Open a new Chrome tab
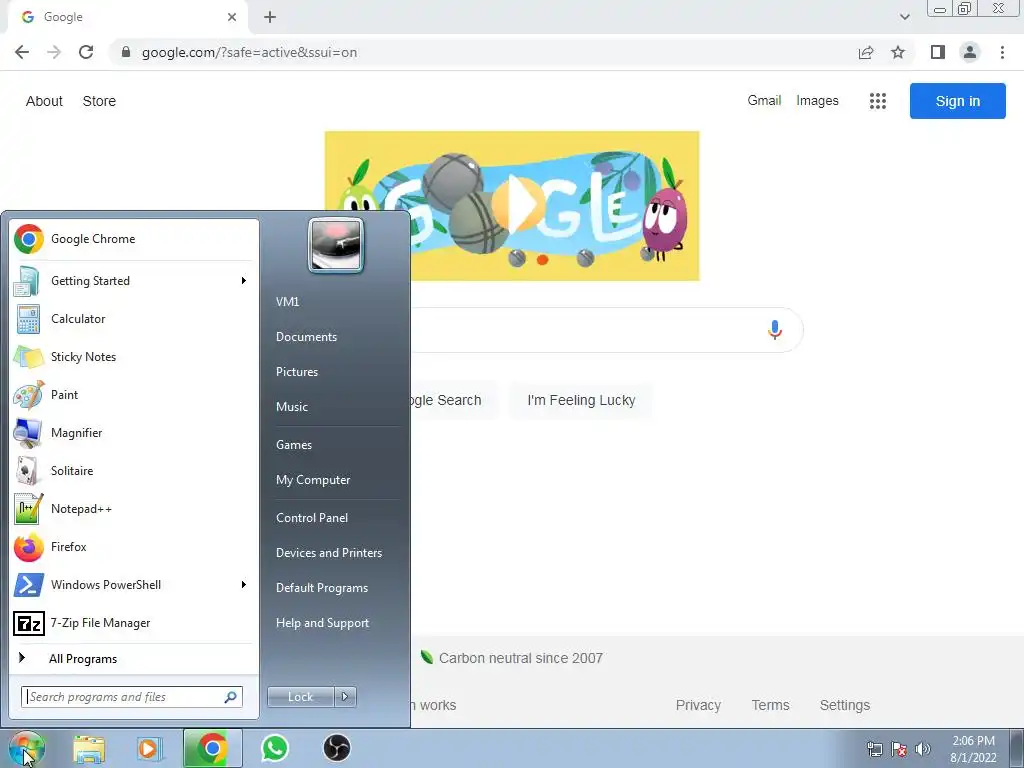1024x768 pixels. point(270,18)
